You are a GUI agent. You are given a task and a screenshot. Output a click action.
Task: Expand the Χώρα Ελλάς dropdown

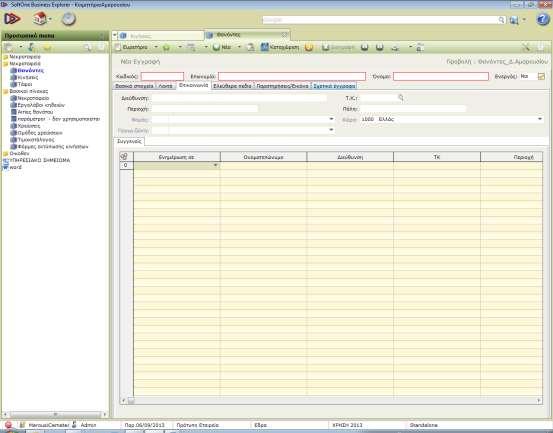pyautogui.click(x=540, y=119)
